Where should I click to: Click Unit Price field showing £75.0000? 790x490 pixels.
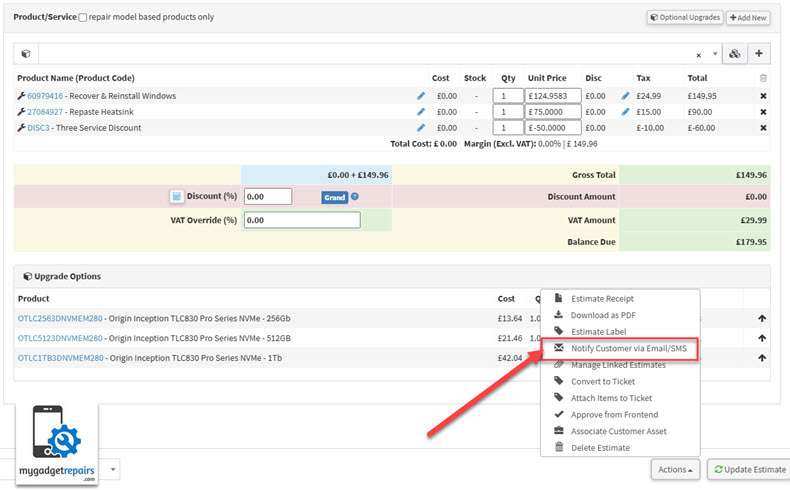[x=553, y=112]
